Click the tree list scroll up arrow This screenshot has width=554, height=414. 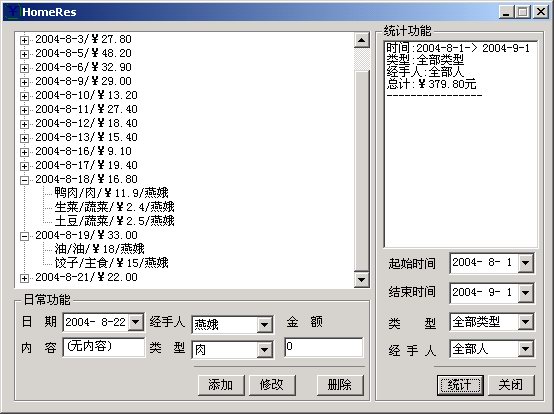pos(361,40)
